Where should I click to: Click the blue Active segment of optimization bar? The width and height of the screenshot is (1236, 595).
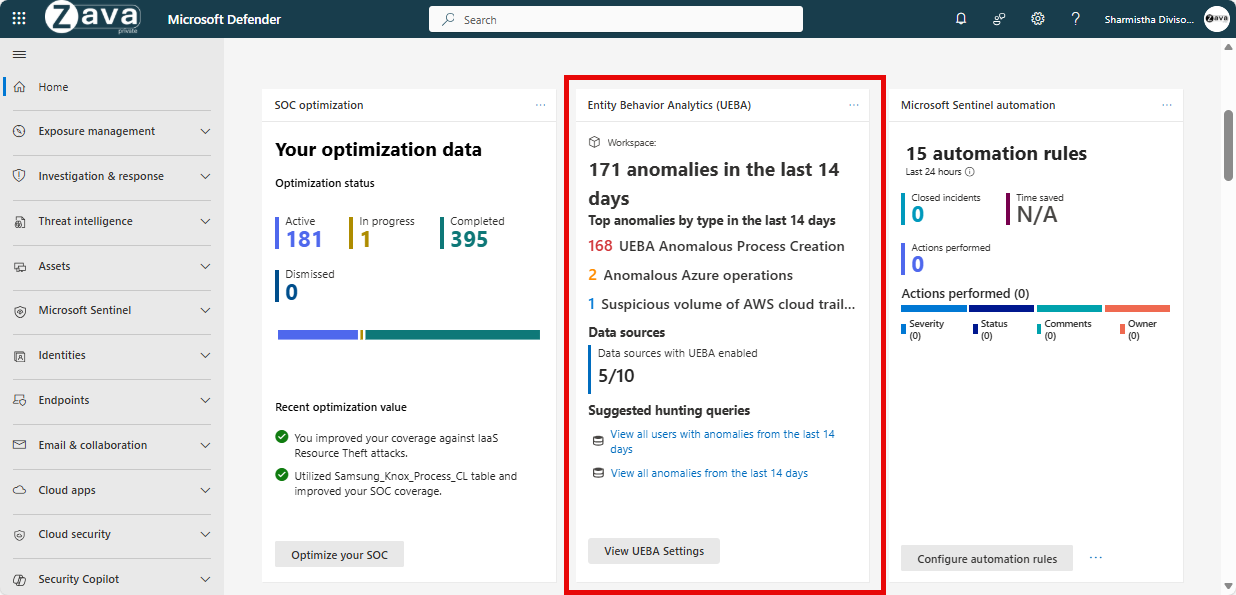point(318,335)
